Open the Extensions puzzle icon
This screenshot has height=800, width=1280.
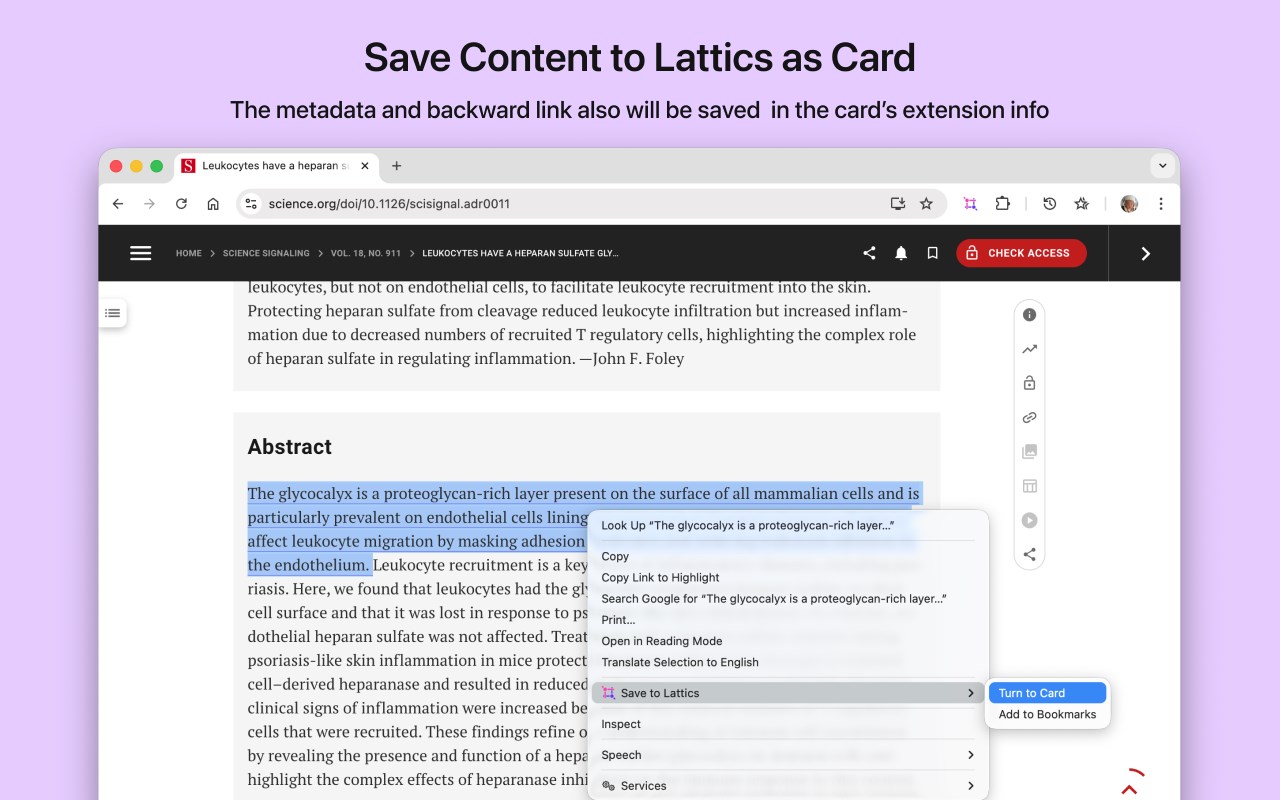pos(1002,204)
